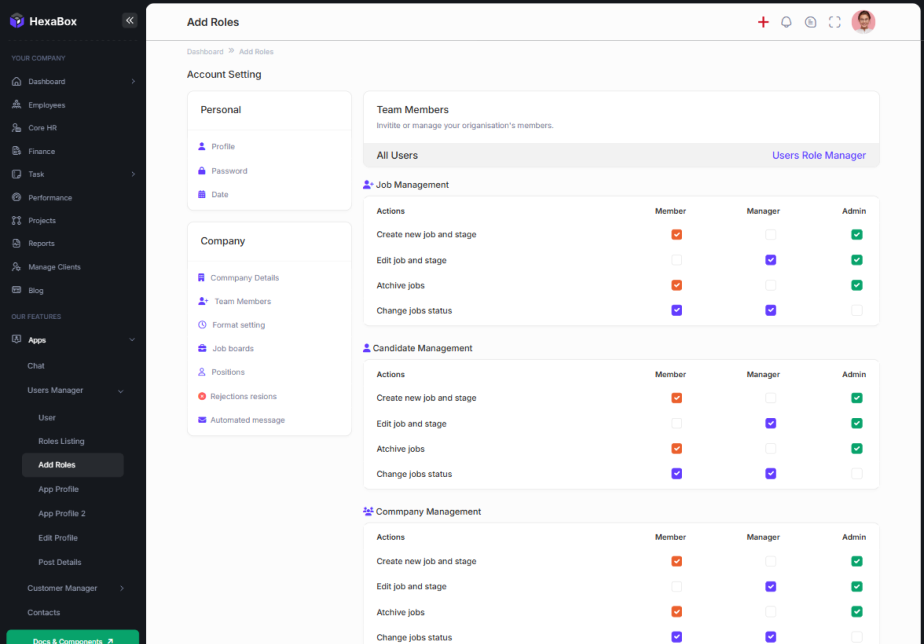This screenshot has width=924, height=644.
Task: Go to Dashboard breadcrumb link
Action: [205, 51]
